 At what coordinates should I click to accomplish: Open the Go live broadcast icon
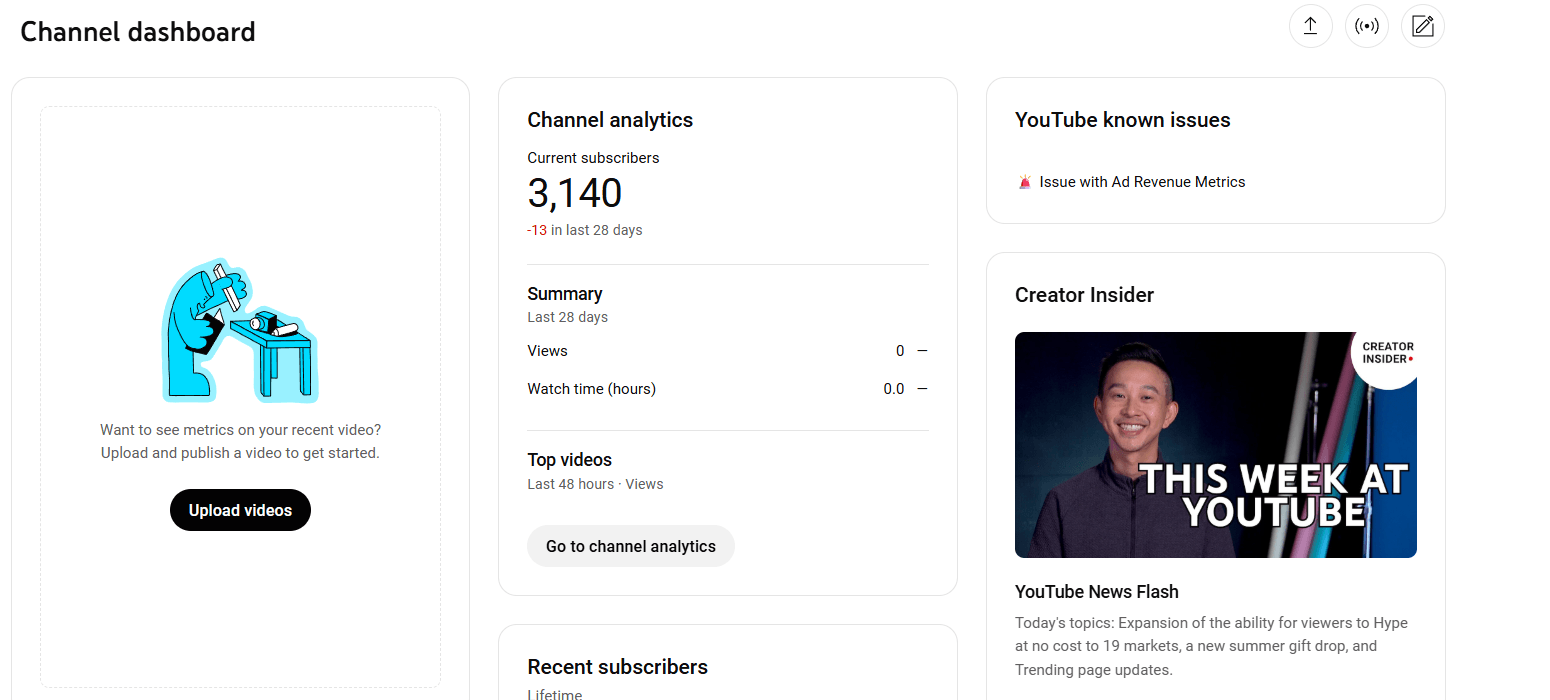[x=1366, y=26]
